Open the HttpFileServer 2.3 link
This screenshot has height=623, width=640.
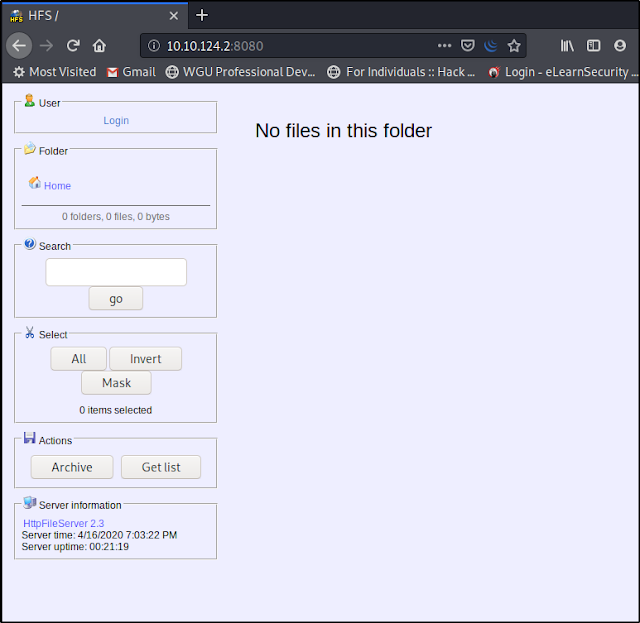pos(64,523)
